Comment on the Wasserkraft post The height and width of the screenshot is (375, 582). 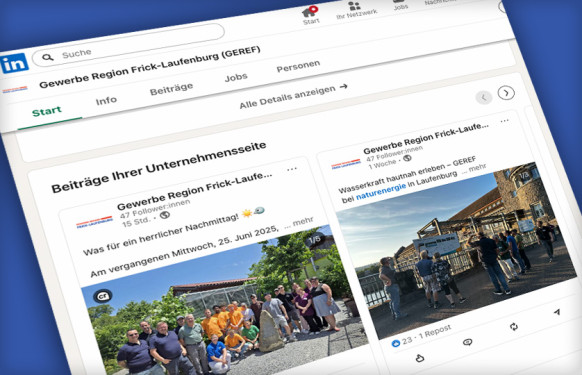(468, 342)
